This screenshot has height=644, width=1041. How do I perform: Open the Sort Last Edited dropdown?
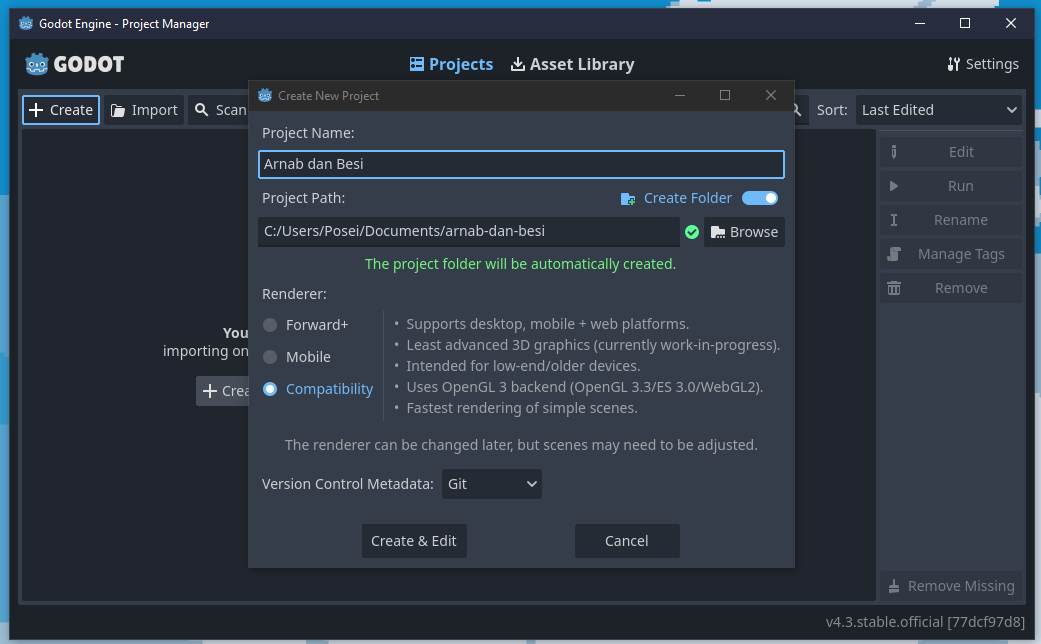point(939,110)
